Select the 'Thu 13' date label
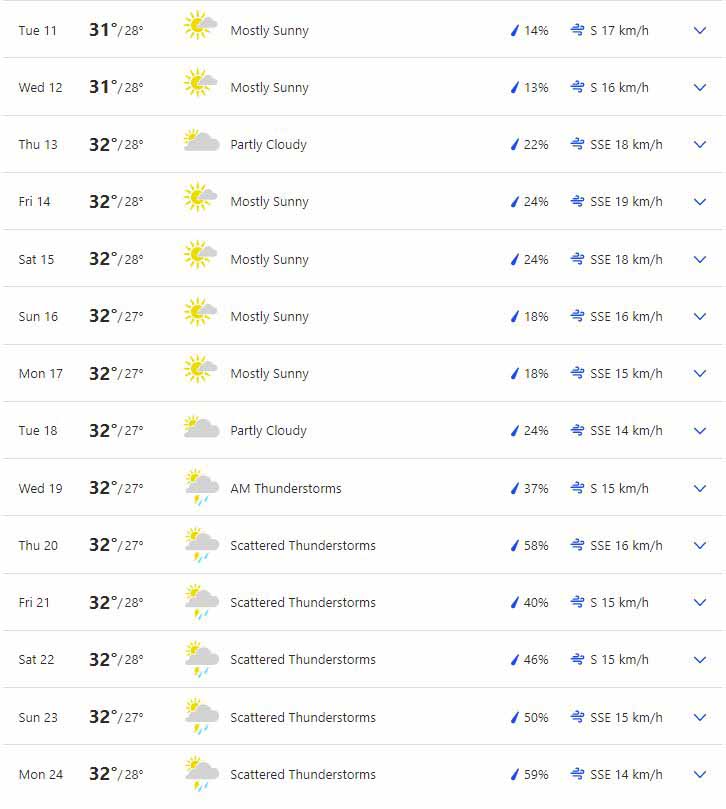The height and width of the screenshot is (809, 726). point(38,144)
